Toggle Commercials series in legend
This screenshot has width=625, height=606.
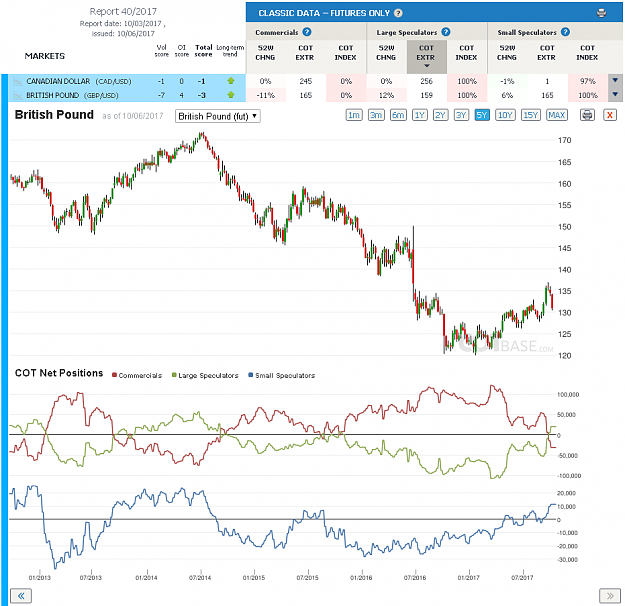coord(137,375)
